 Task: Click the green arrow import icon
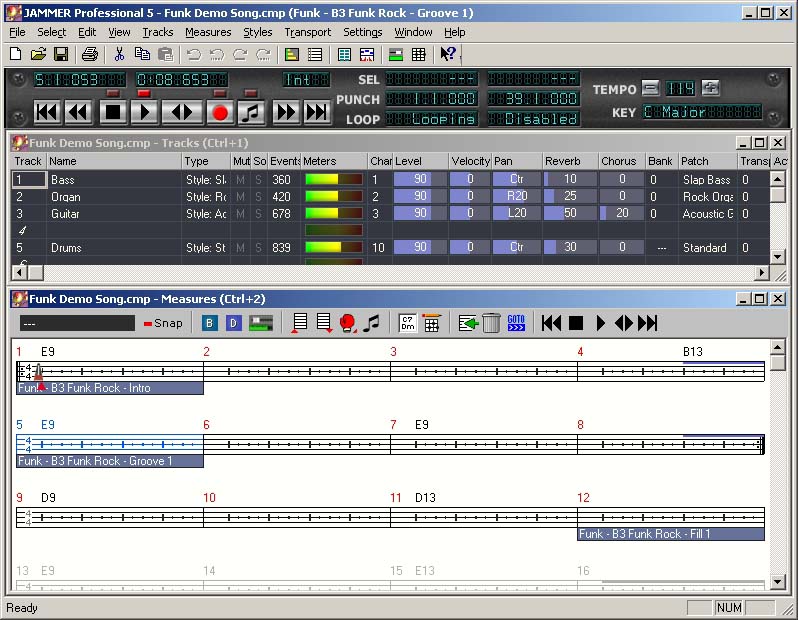(468, 323)
